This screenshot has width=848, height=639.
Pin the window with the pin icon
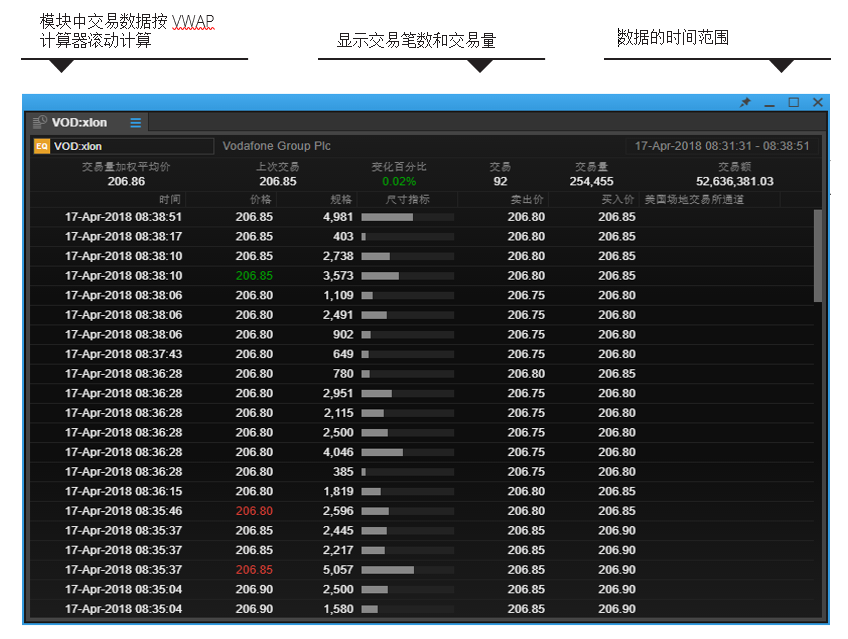(x=745, y=102)
